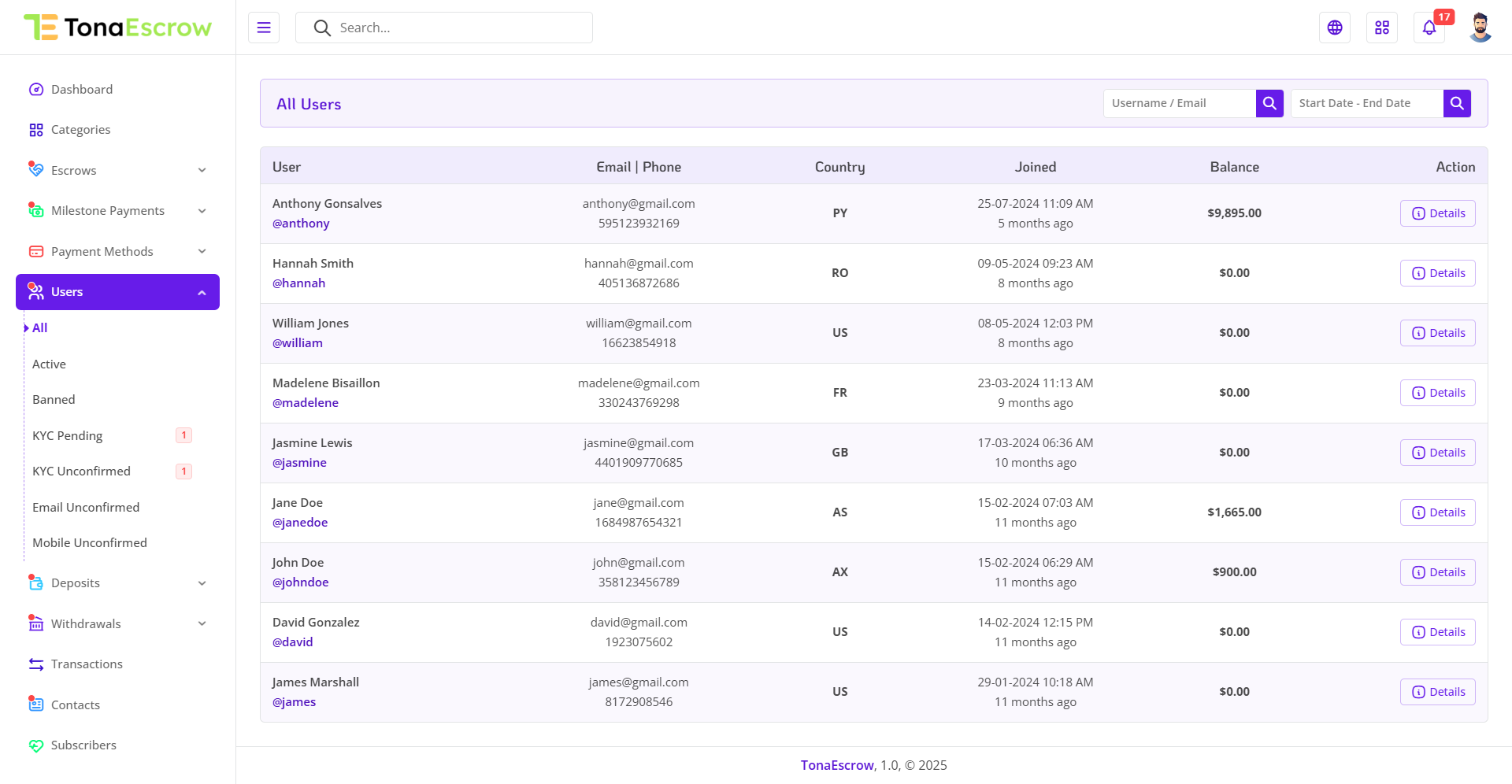Select KYC Pending users

coord(68,436)
